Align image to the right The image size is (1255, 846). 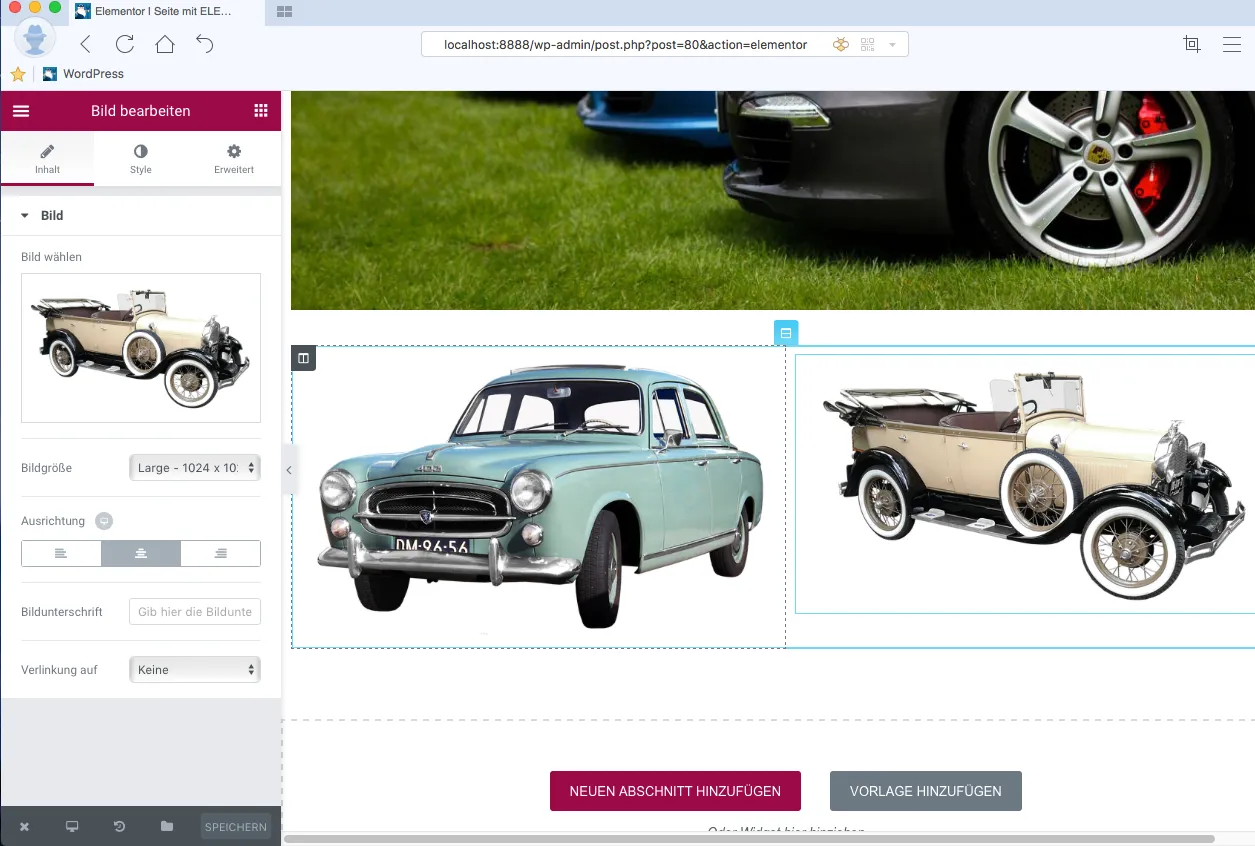point(221,554)
